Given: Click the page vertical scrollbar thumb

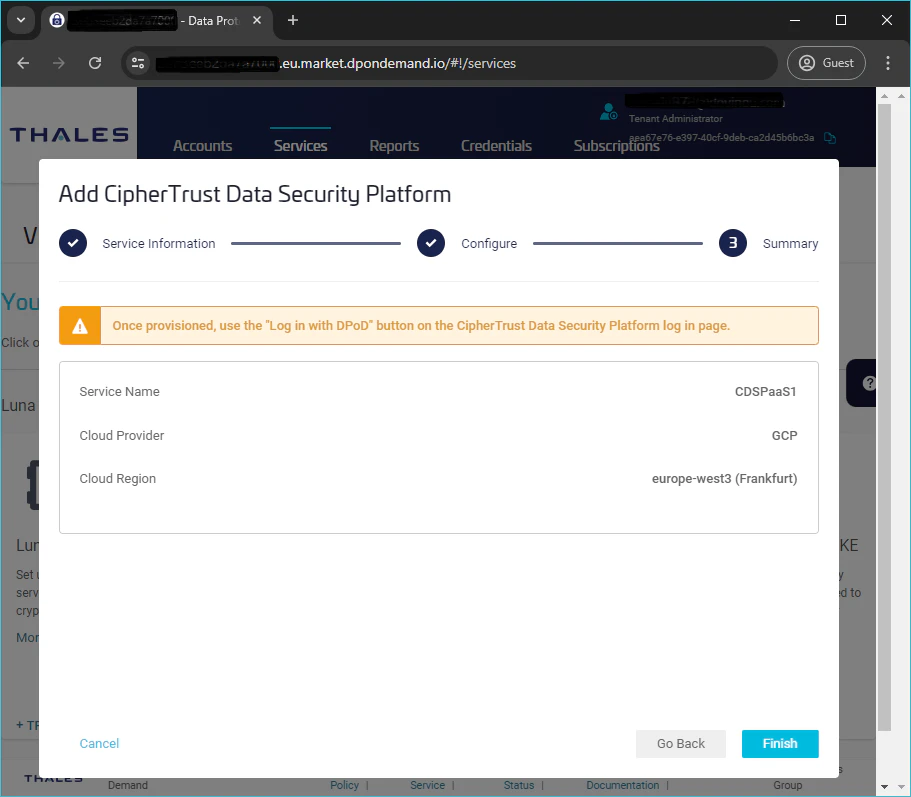Looking at the screenshot, I should pos(884,417).
